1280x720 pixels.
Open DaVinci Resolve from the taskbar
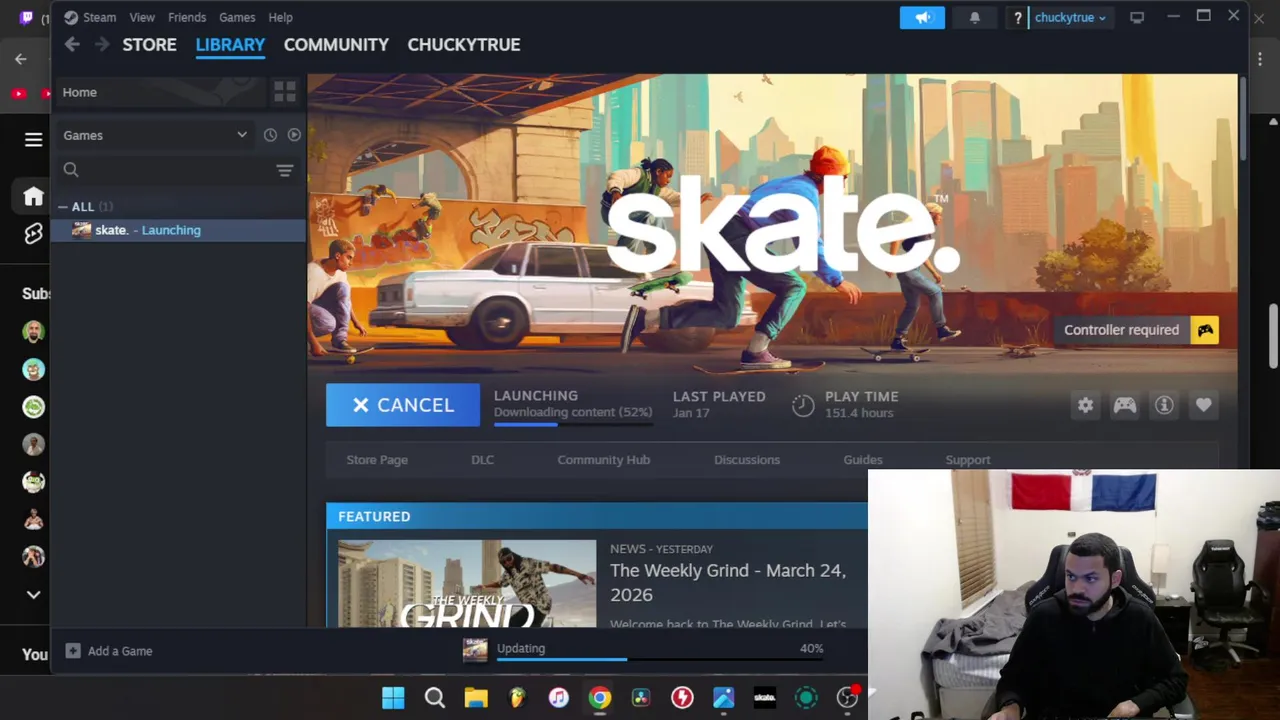(x=641, y=698)
